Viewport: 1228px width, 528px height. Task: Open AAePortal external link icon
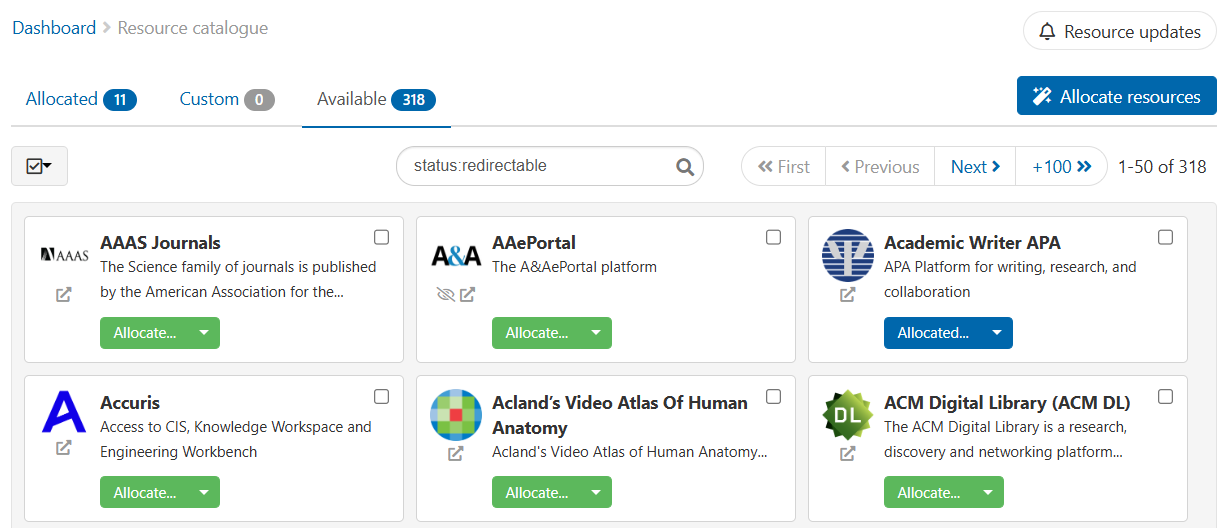[467, 295]
